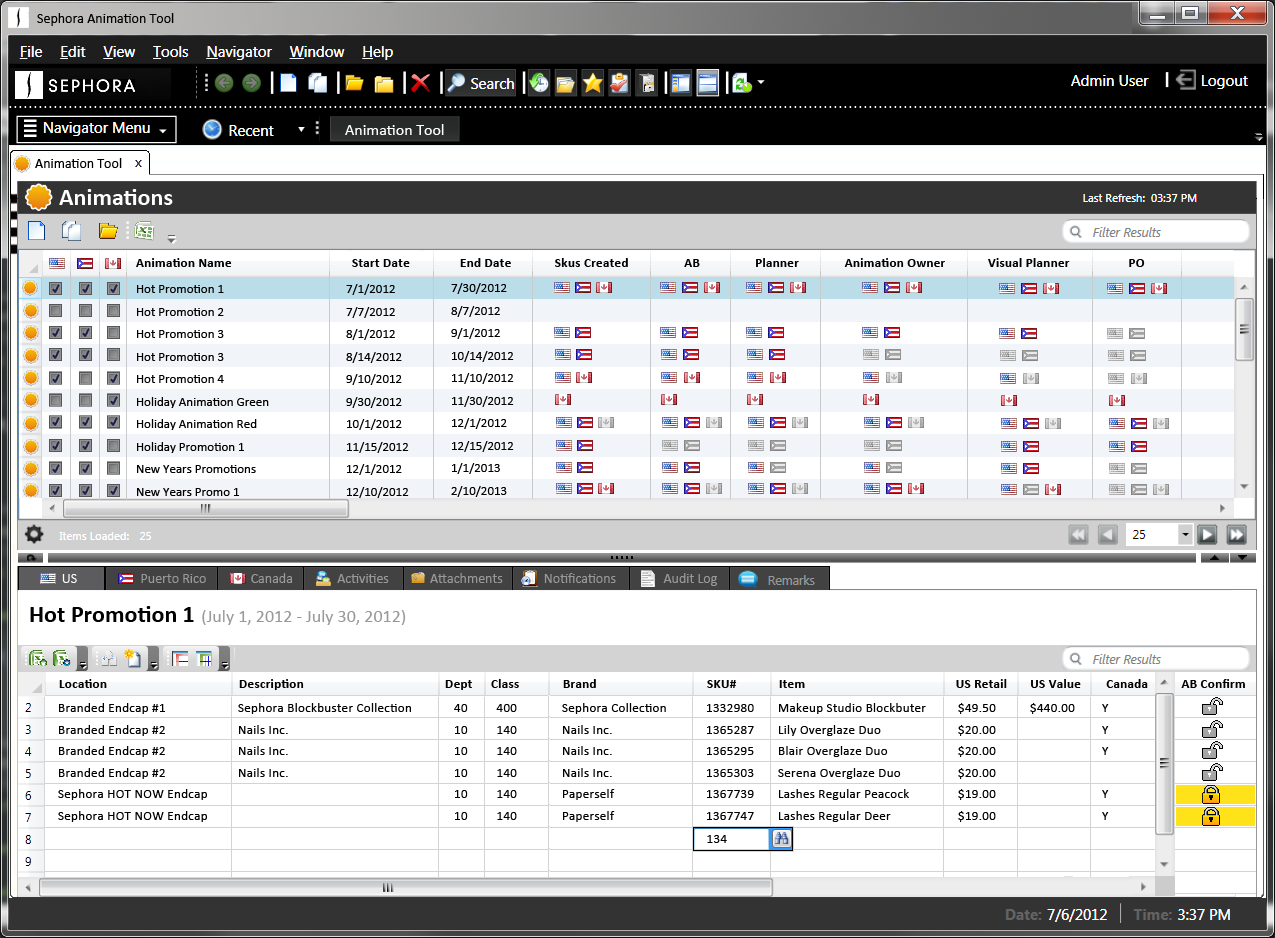This screenshot has height=938, width=1275.
Task: Toggle Canada checkbox for Holiday Promotion 1
Action: click(x=114, y=446)
